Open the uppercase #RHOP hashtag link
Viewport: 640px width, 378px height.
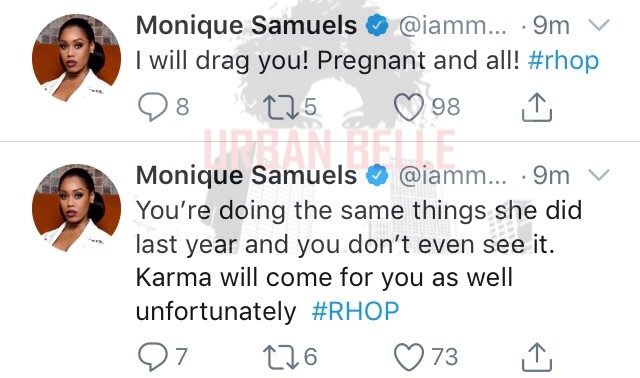tap(355, 311)
